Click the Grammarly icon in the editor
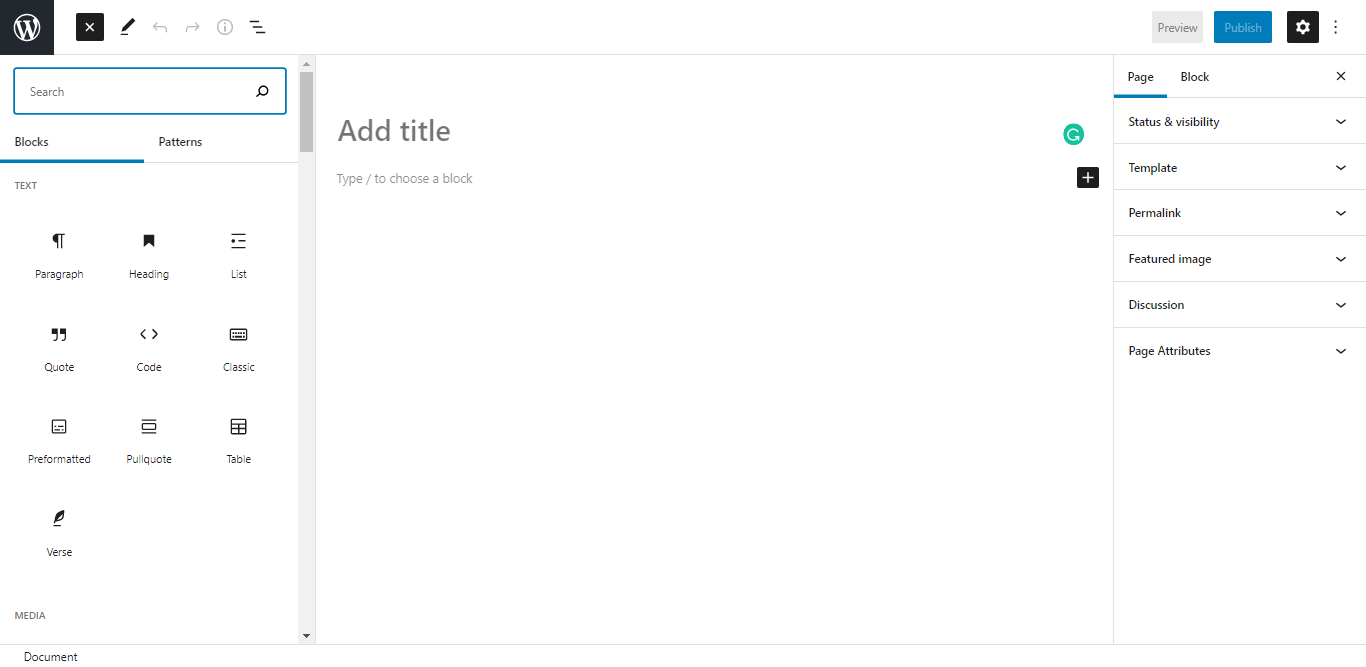 tap(1073, 133)
